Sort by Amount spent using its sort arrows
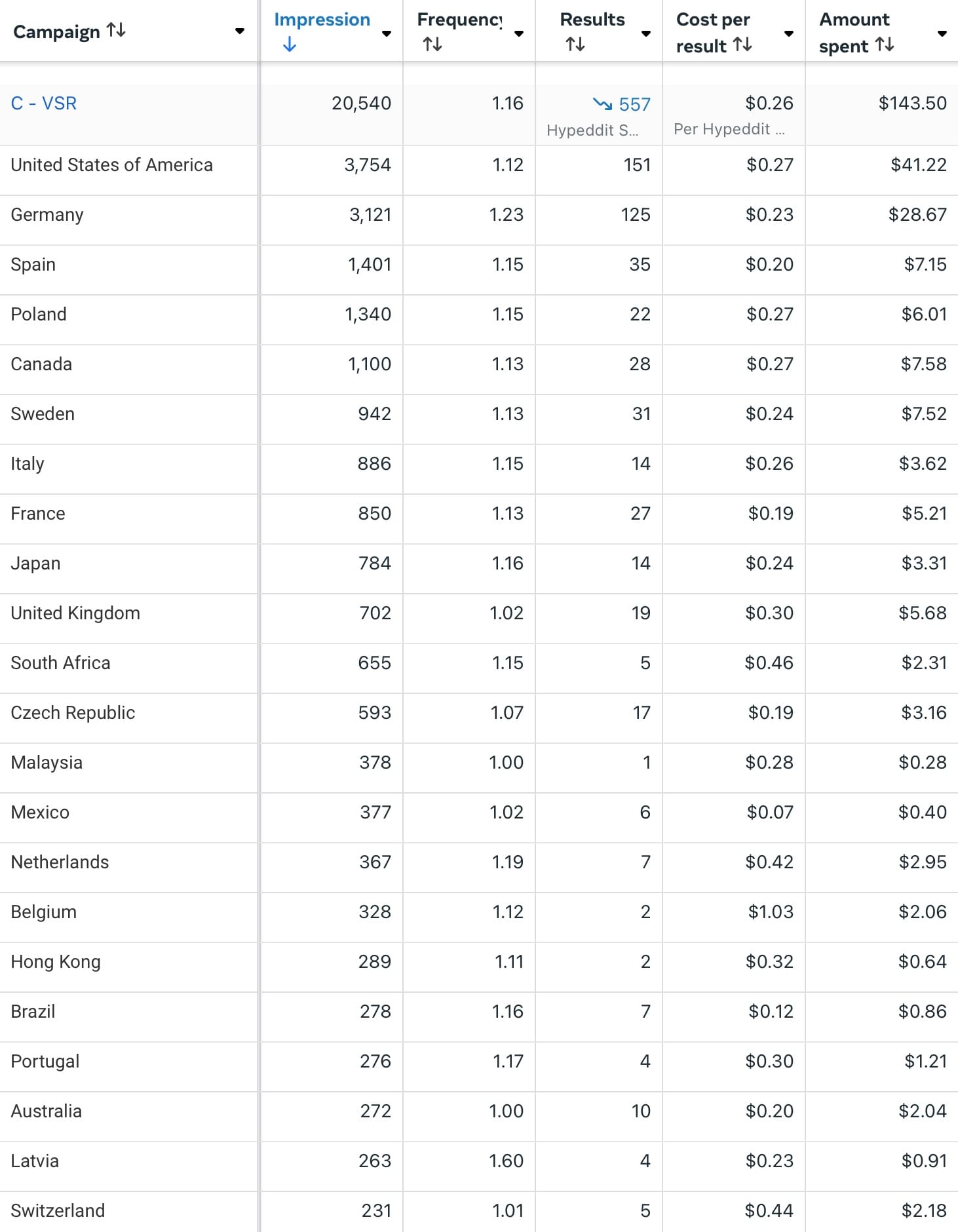958x1232 pixels. click(885, 46)
